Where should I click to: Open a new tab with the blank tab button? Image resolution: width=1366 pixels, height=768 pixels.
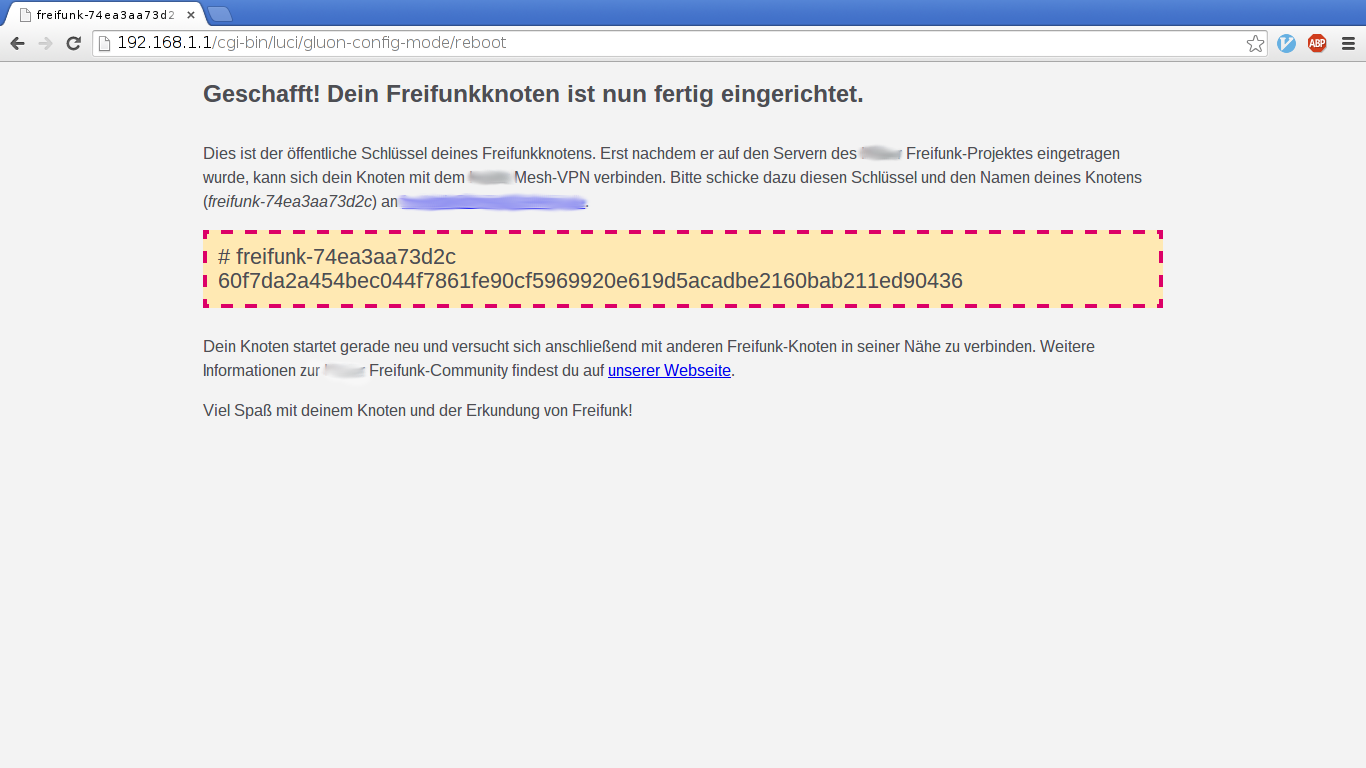[x=220, y=14]
